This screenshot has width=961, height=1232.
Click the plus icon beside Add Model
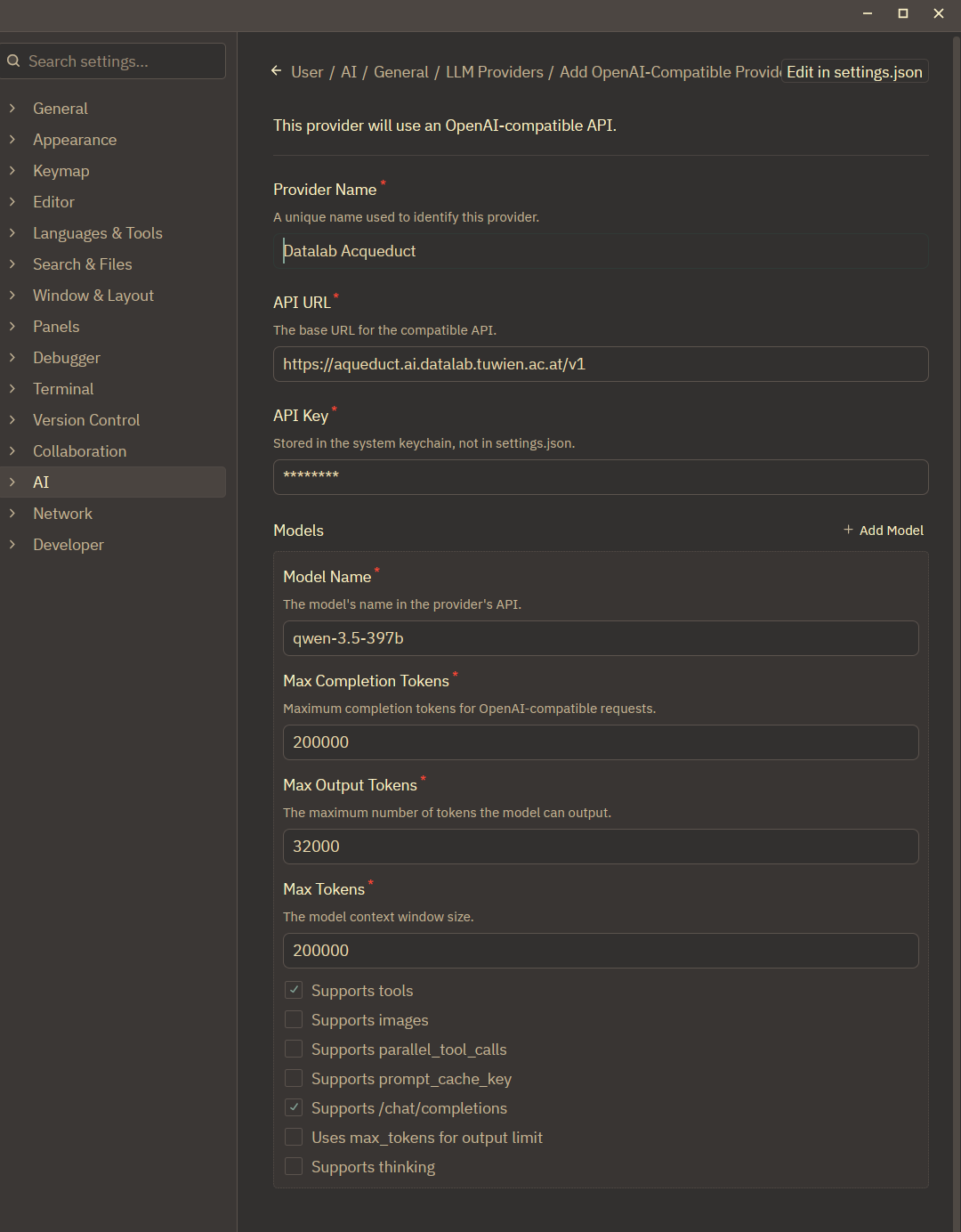coord(848,530)
